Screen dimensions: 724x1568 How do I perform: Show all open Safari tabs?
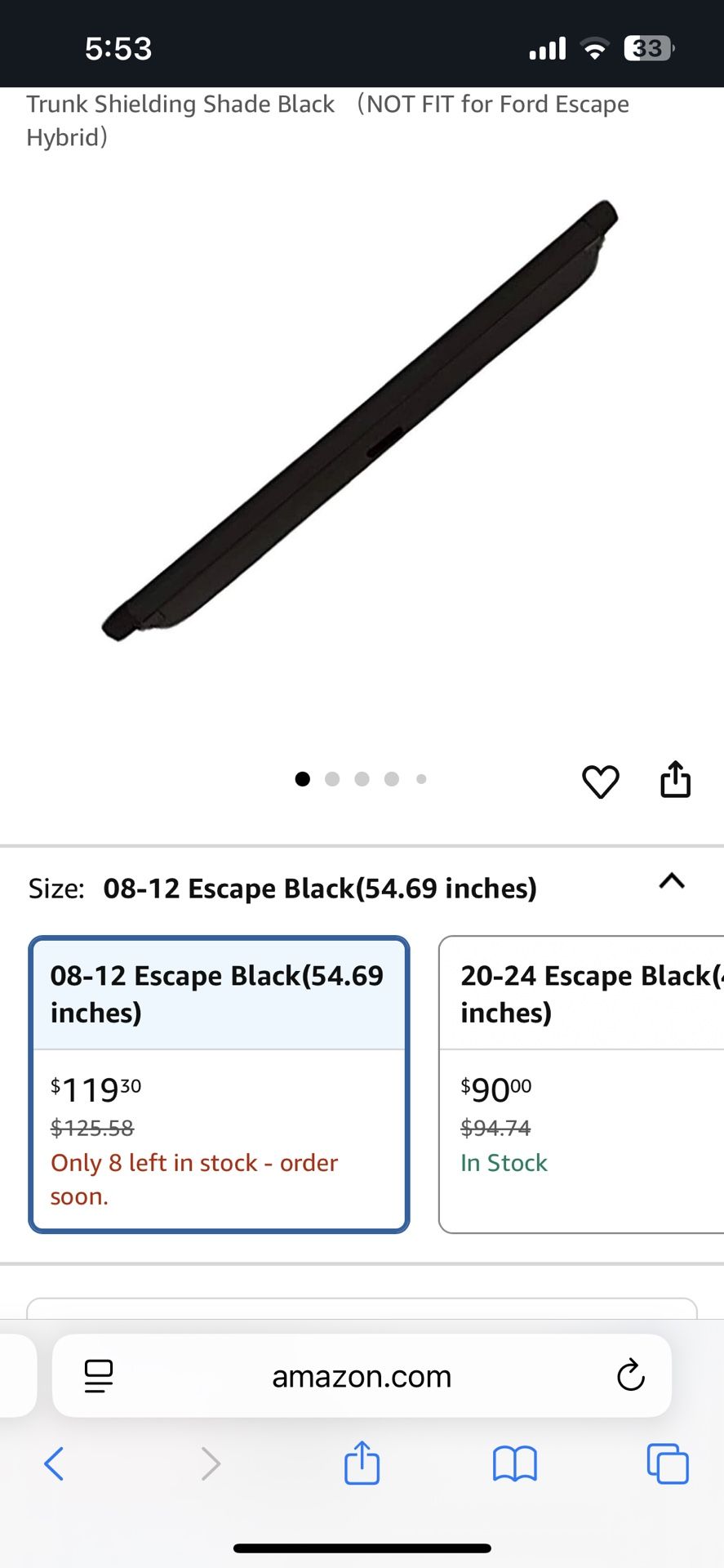667,1463
